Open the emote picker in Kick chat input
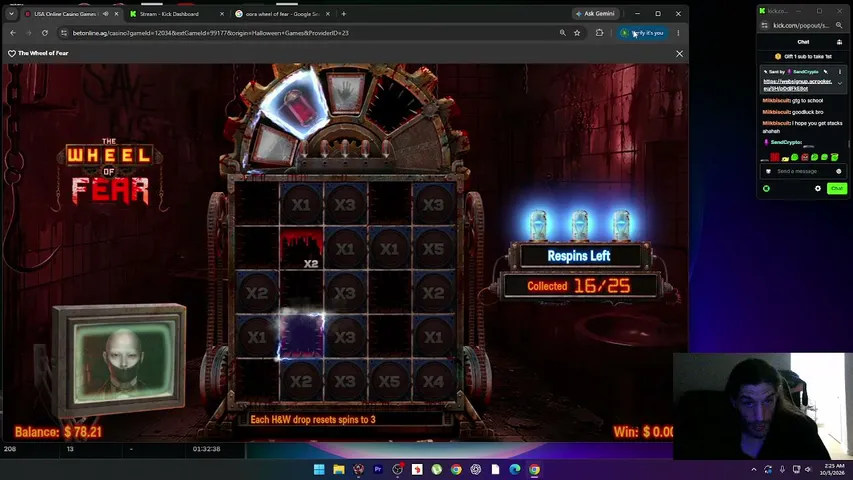 tap(838, 171)
